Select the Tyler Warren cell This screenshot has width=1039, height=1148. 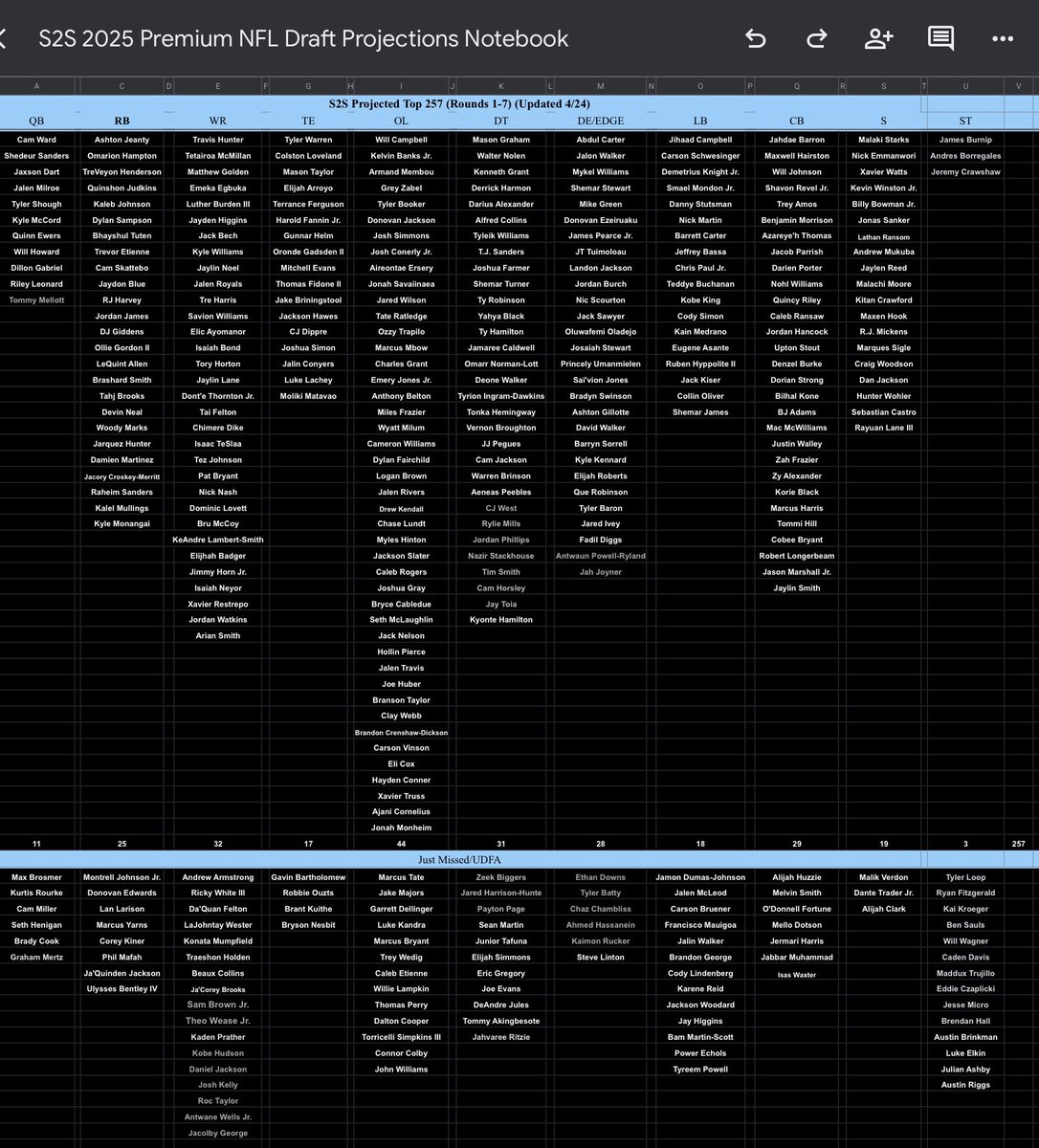308,140
